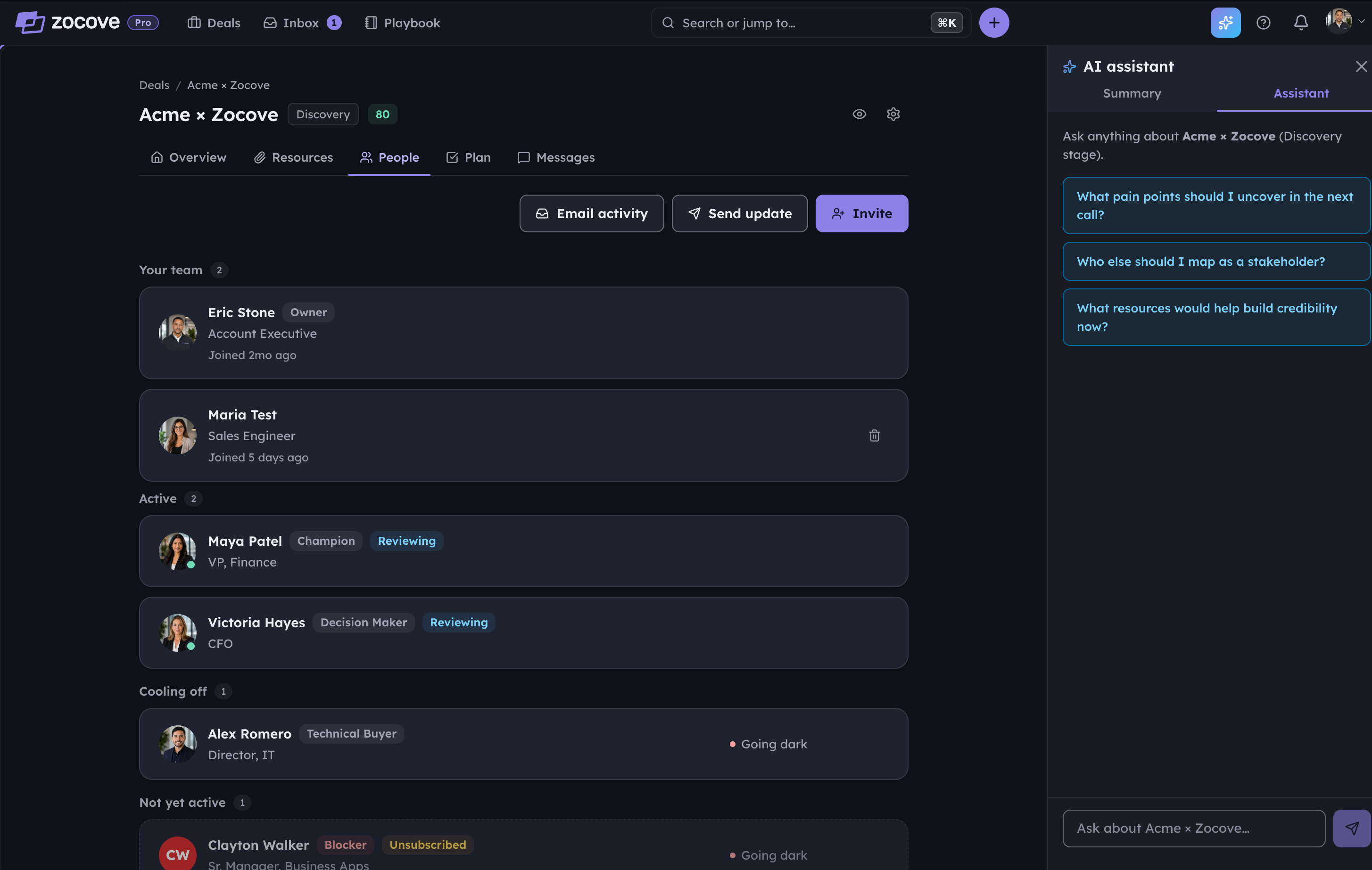1372x870 pixels.
Task: Toggle the AI assistant sparkle button
Action: pyautogui.click(x=1225, y=23)
